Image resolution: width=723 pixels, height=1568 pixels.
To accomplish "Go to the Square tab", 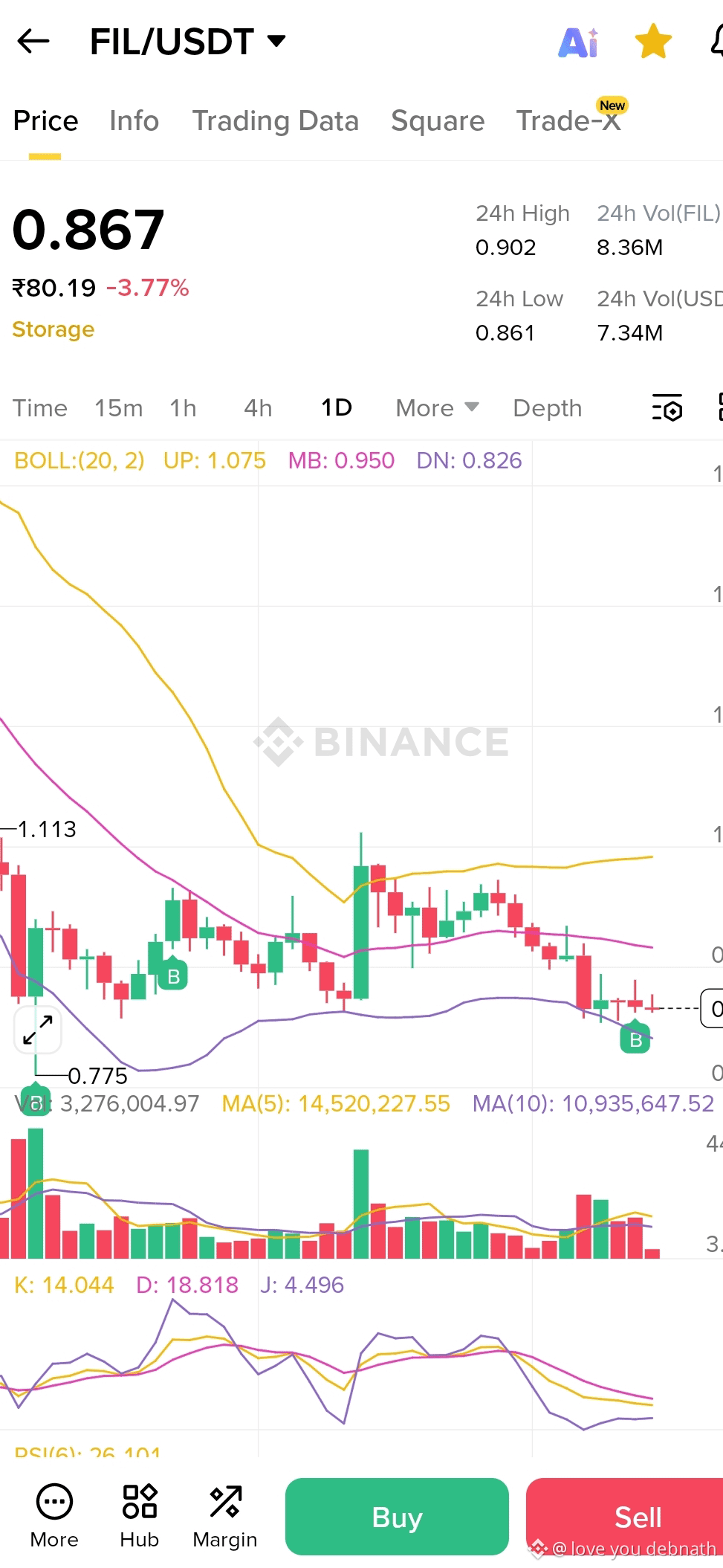I will (x=438, y=121).
